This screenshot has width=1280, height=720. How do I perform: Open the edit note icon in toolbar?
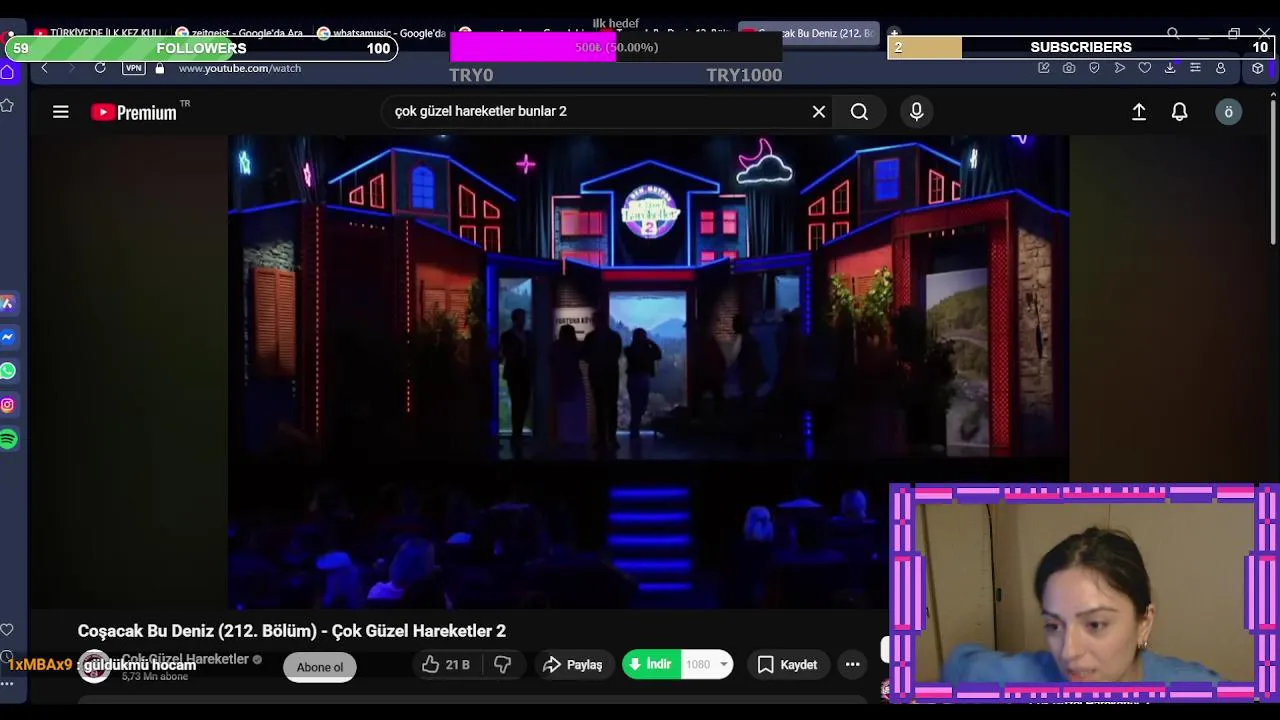click(1044, 68)
